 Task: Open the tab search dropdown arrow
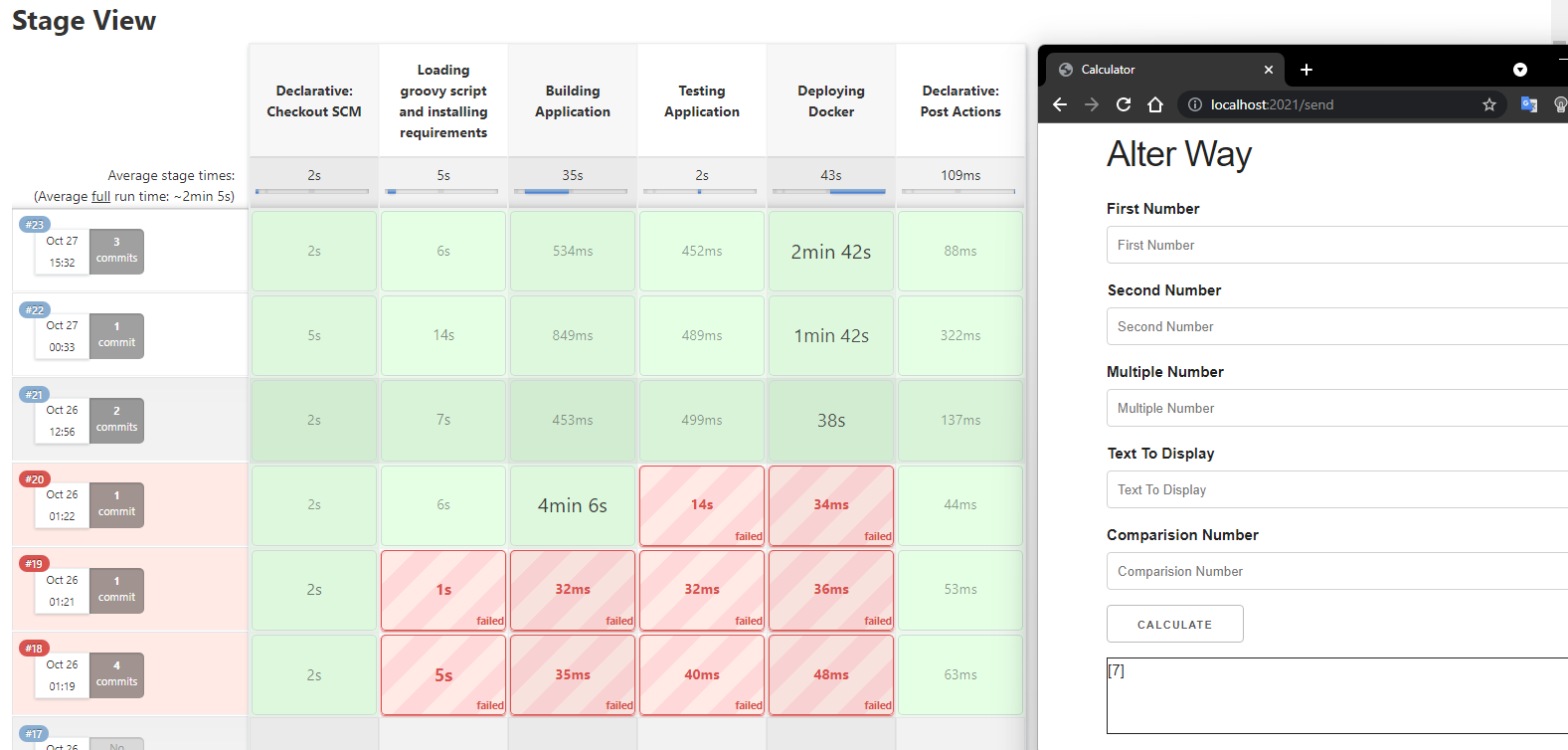point(1520,70)
